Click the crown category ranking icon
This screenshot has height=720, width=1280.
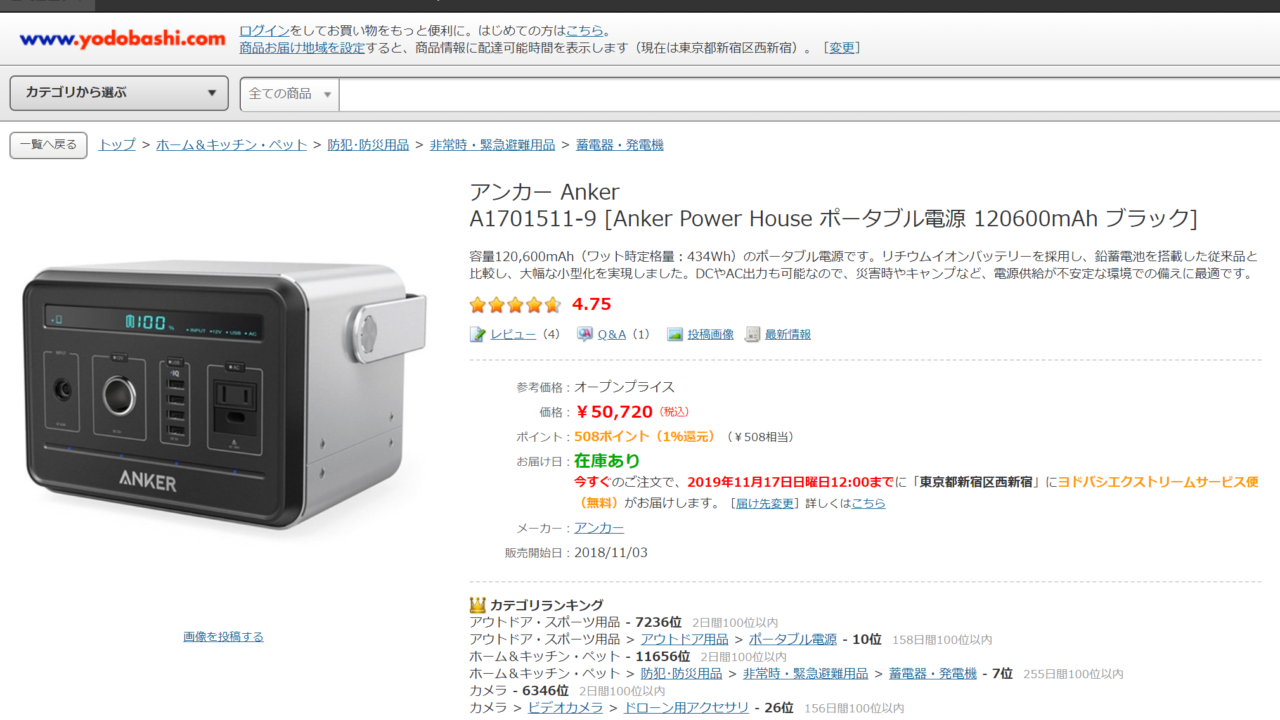coord(478,604)
